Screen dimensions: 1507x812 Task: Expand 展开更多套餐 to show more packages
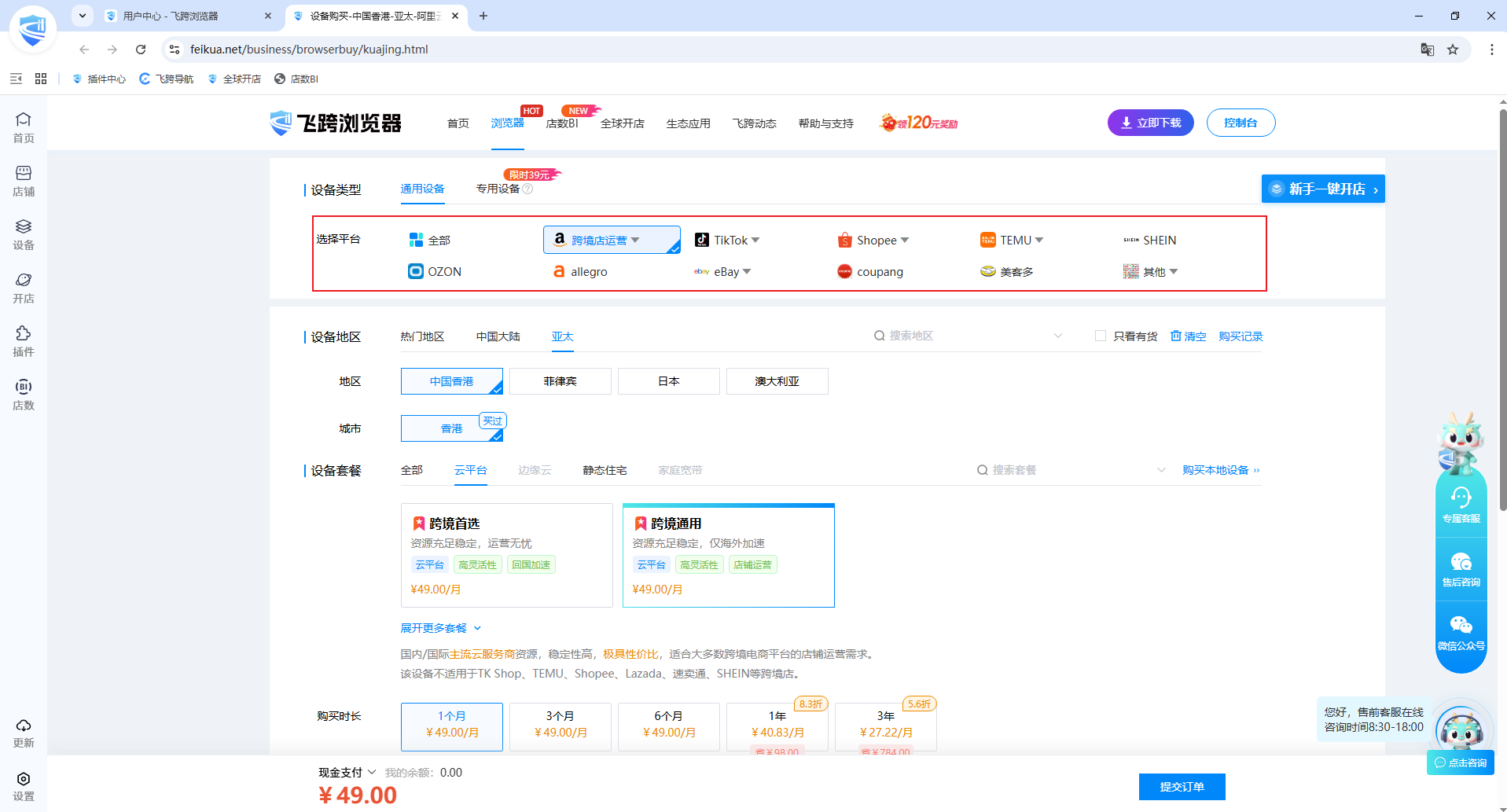click(441, 628)
